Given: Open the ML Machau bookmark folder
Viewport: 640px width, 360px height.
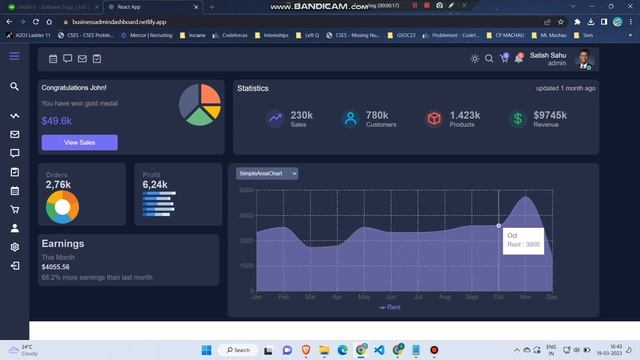Looking at the screenshot, I should tap(549, 36).
